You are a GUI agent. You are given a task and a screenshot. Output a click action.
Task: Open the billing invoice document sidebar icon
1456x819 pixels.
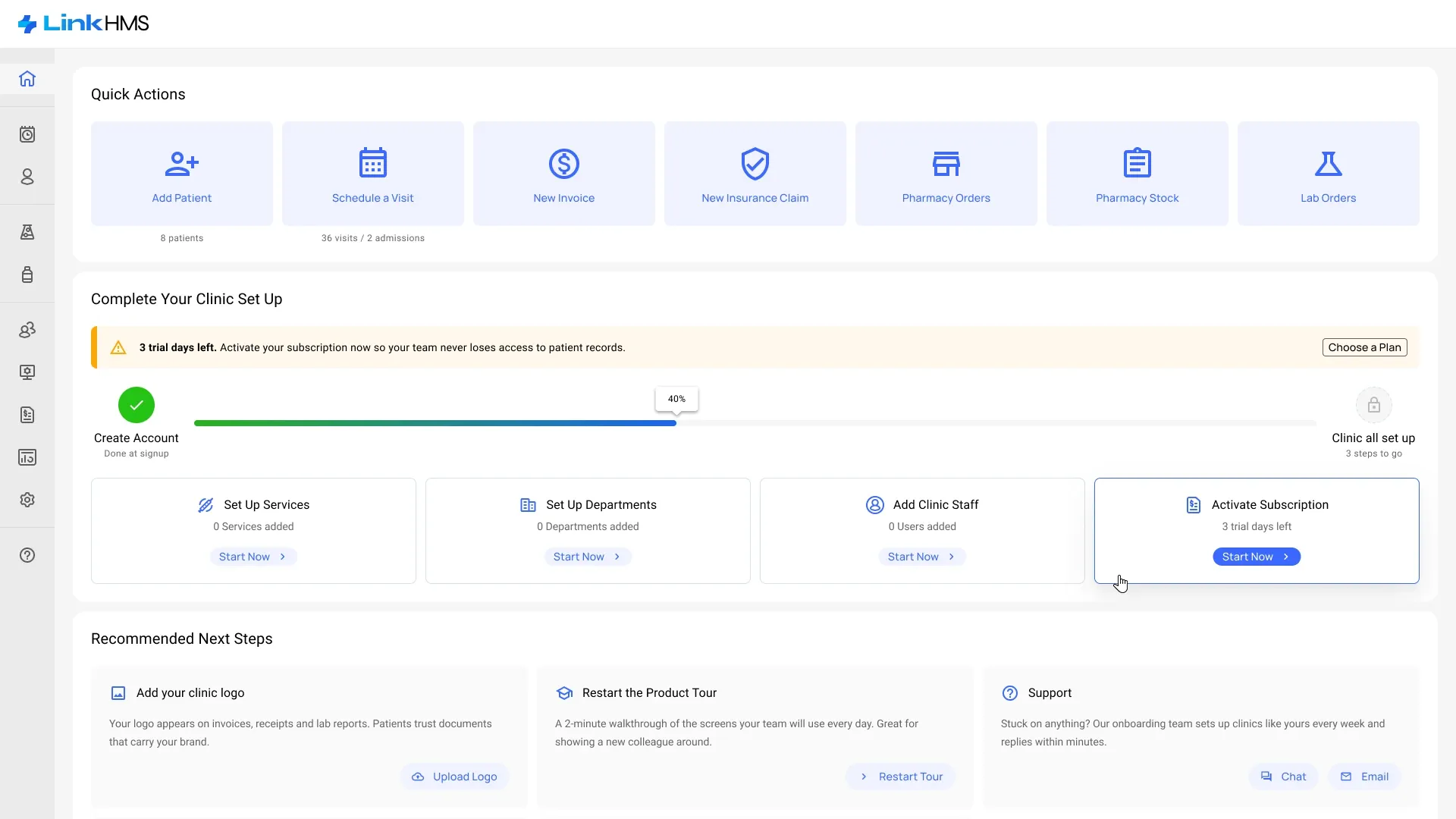click(27, 415)
